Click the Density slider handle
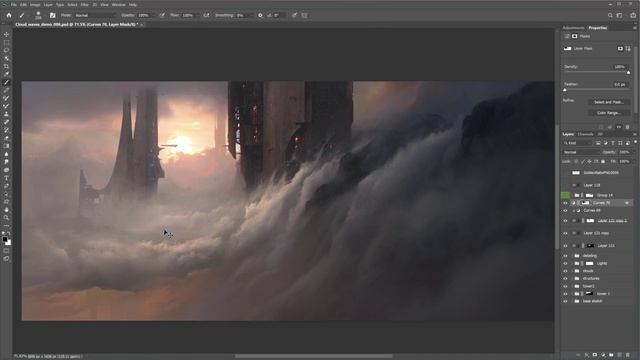Image resolution: width=640 pixels, height=360 pixels. [629, 73]
